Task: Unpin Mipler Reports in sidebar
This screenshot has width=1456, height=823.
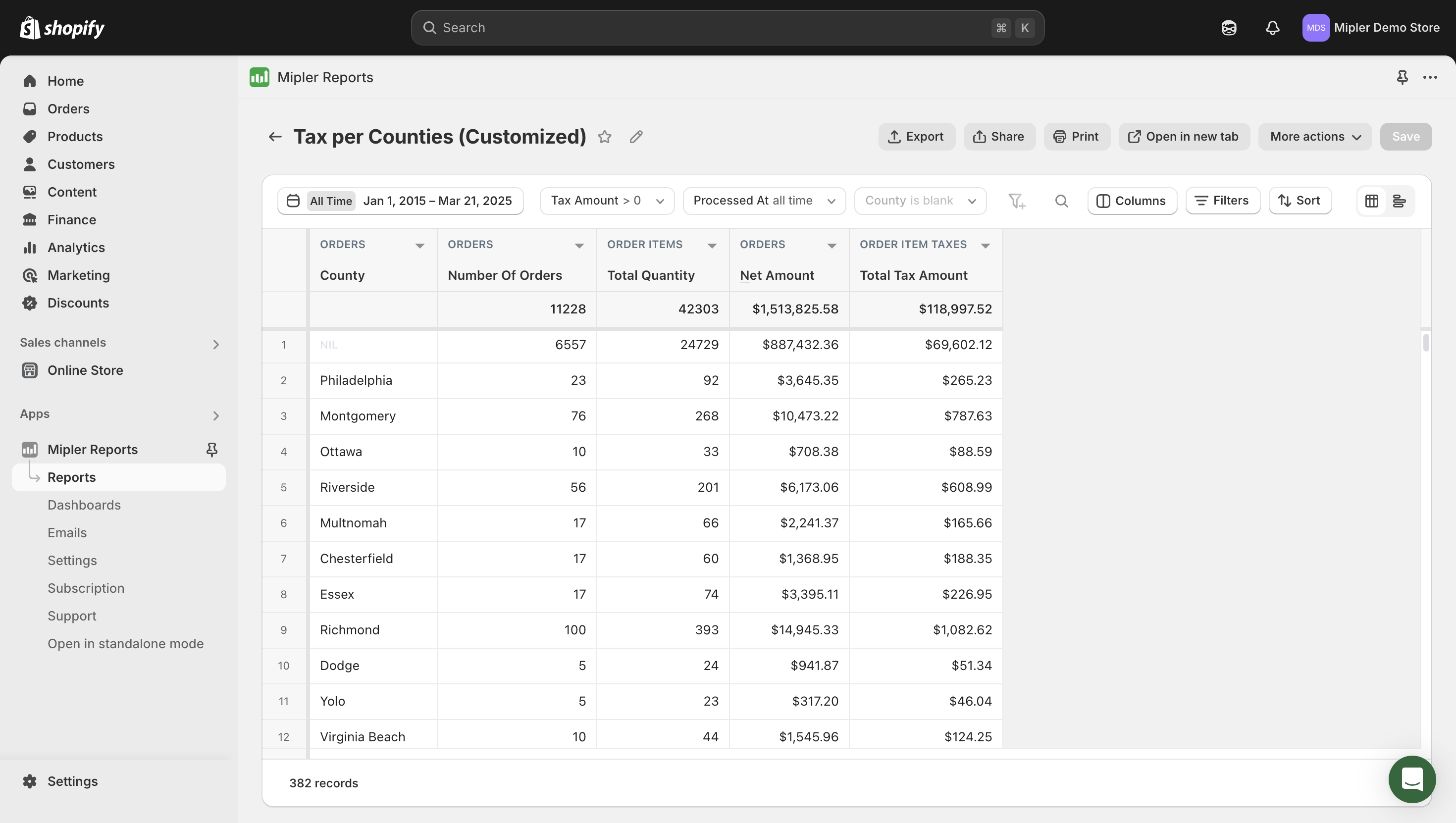Action: 212,449
